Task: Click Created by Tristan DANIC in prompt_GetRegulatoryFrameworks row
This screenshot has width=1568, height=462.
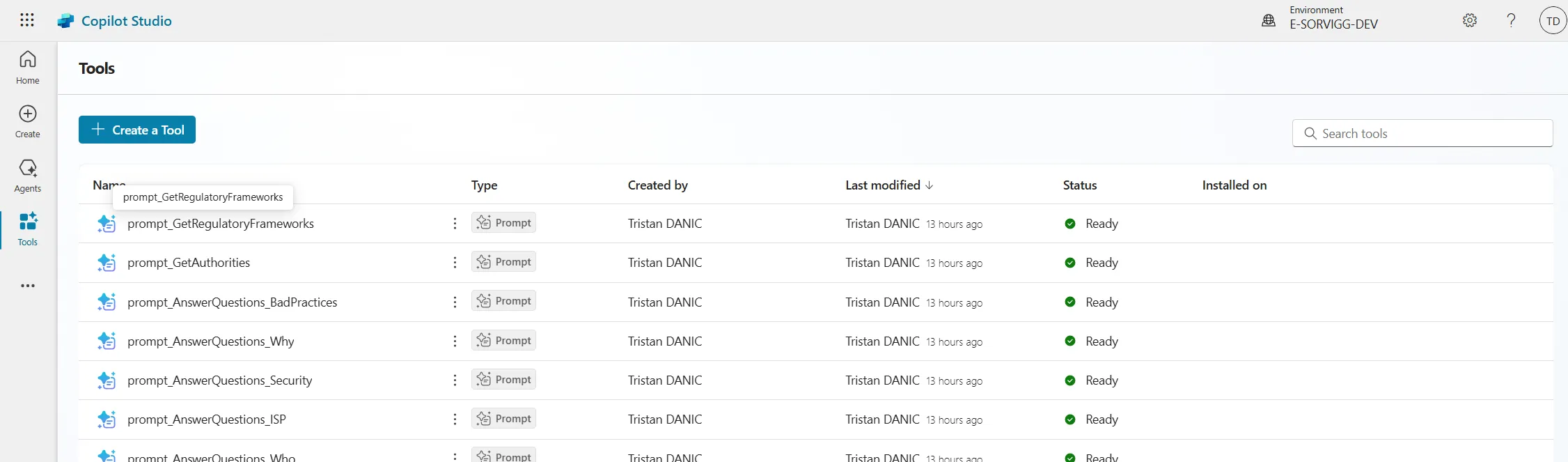Action: [x=665, y=224]
